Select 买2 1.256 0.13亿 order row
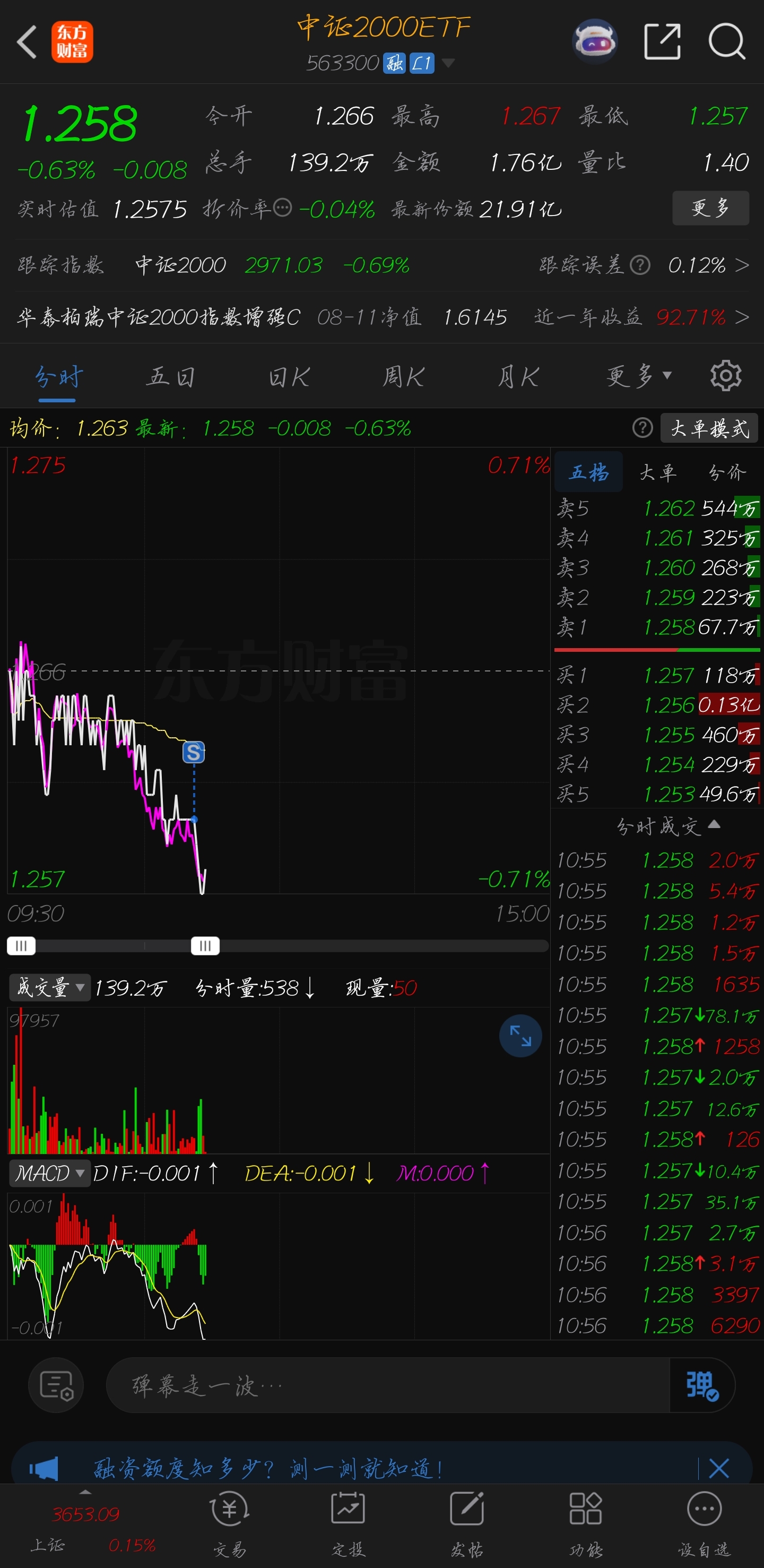764x1568 pixels. tap(657, 705)
